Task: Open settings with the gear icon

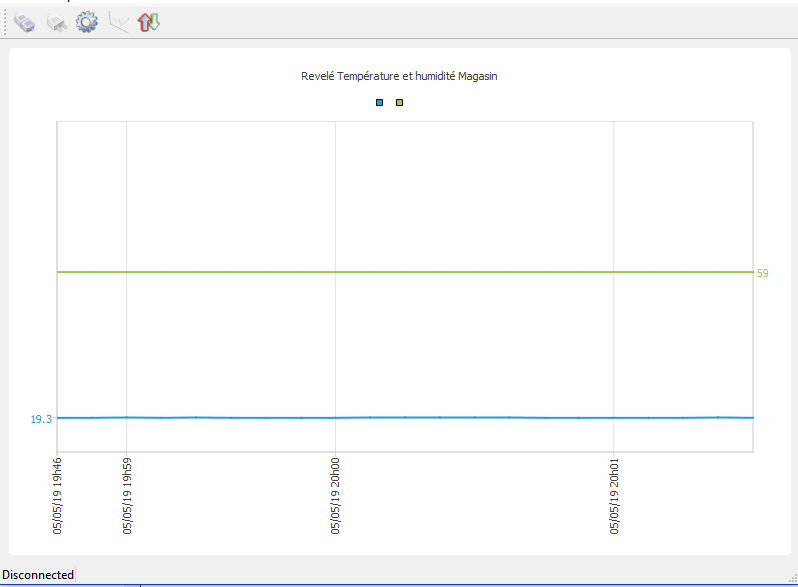Action: [x=87, y=22]
